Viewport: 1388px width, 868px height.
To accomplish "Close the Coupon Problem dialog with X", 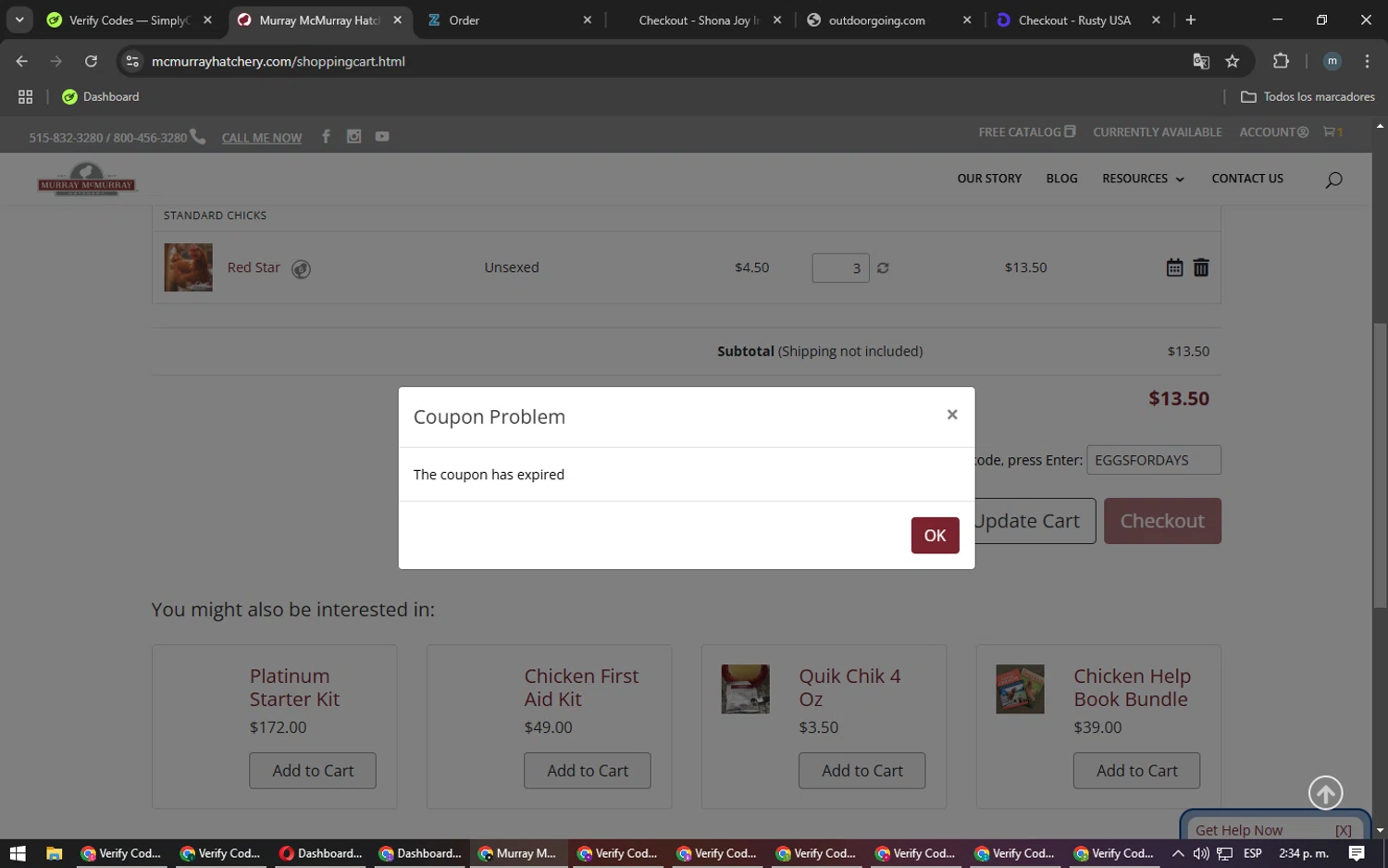I will [951, 415].
